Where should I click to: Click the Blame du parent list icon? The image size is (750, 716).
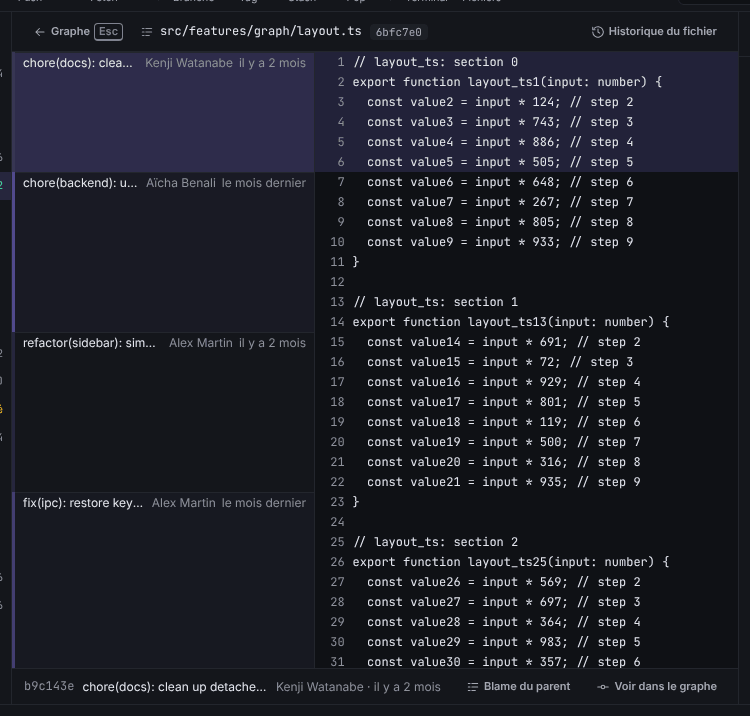[473, 687]
